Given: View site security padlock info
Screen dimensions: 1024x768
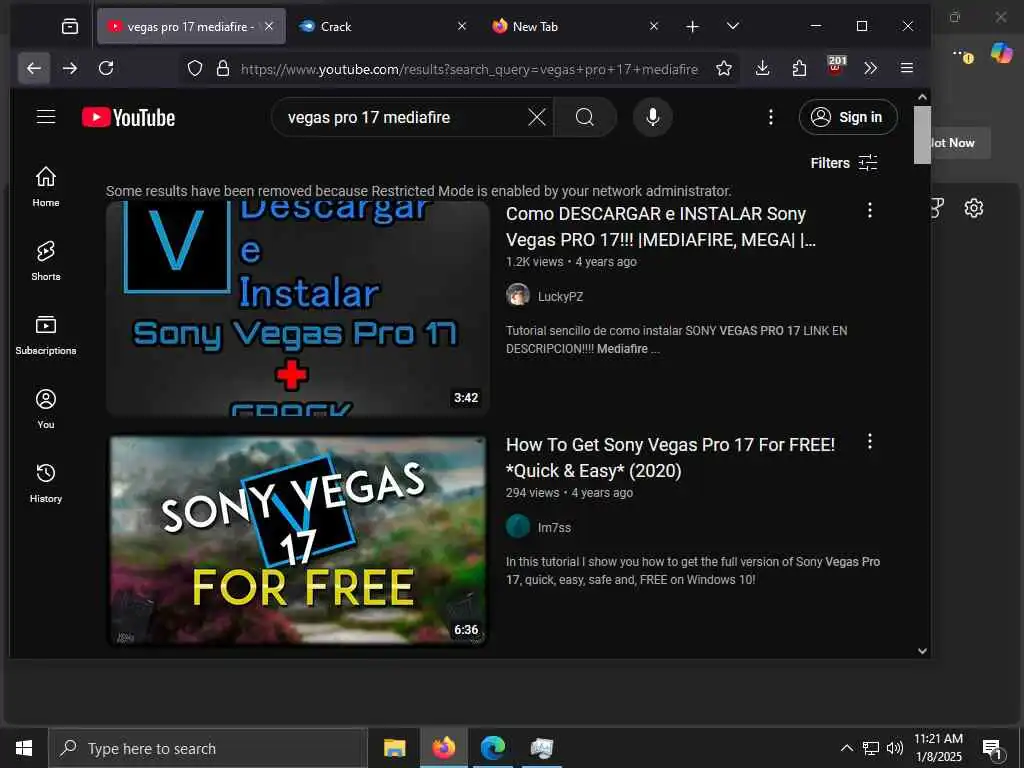Looking at the screenshot, I should [223, 69].
